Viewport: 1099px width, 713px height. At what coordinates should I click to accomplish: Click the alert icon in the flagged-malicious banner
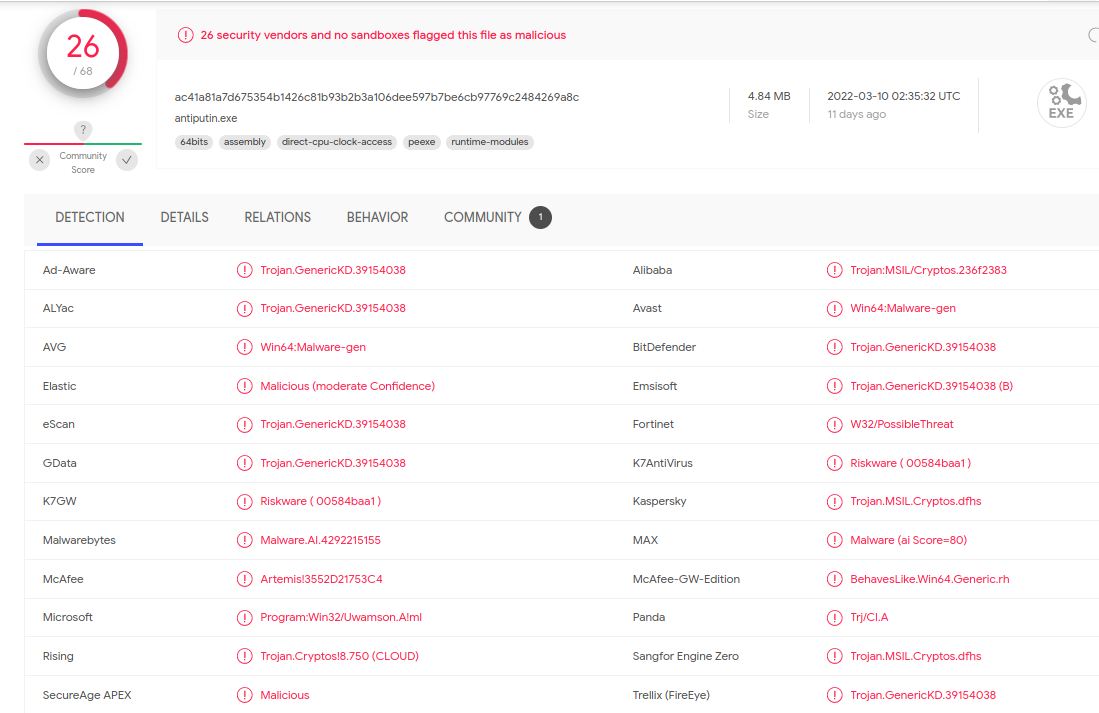[x=185, y=35]
